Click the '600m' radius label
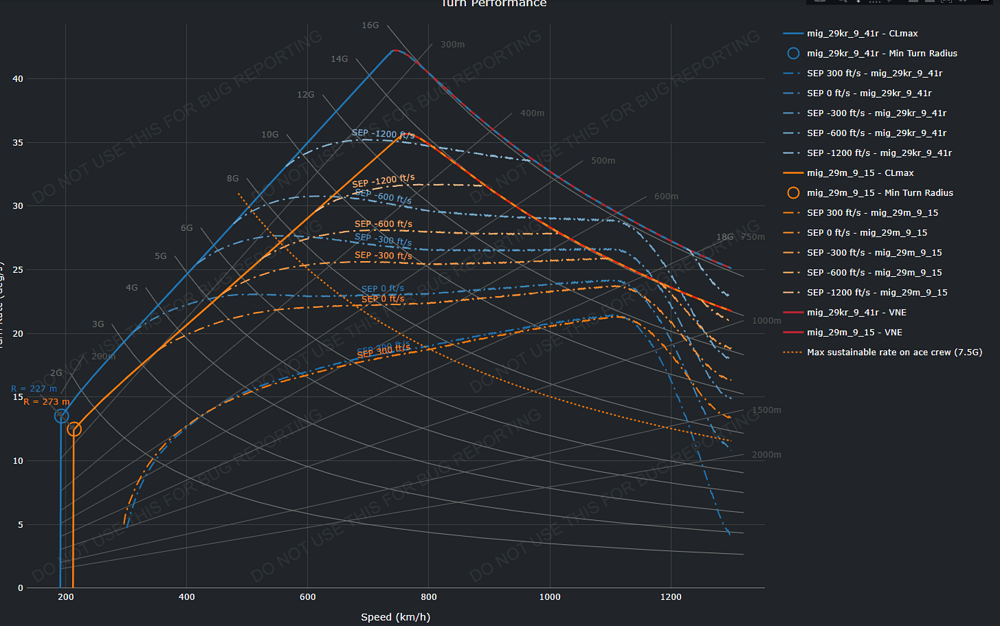 (666, 196)
